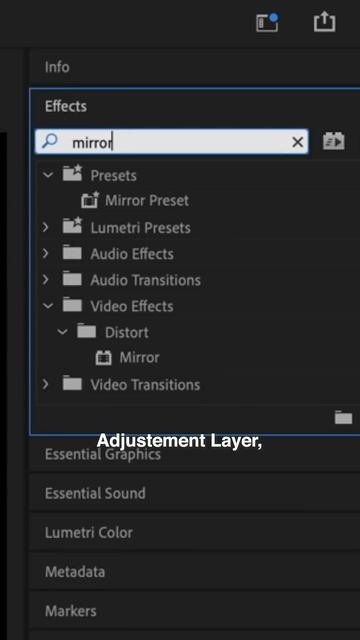
Task: Toggle the accelerated effects filter icon
Action: tap(333, 141)
